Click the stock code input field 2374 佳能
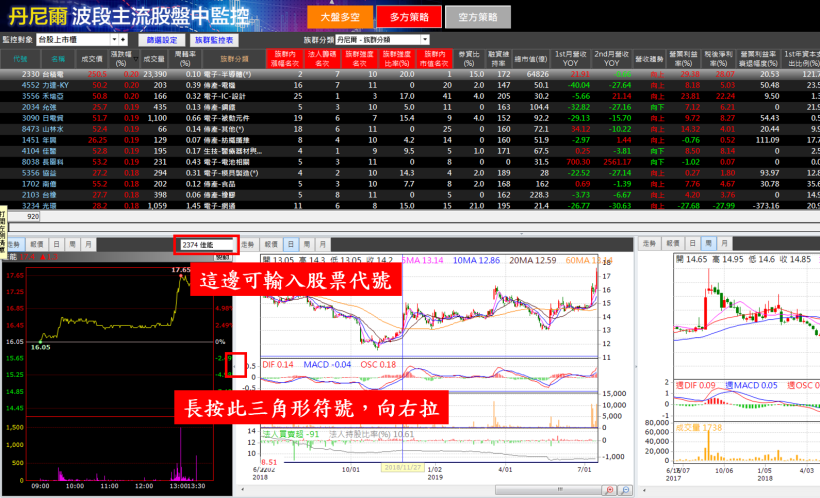The image size is (820, 498). click(207, 244)
